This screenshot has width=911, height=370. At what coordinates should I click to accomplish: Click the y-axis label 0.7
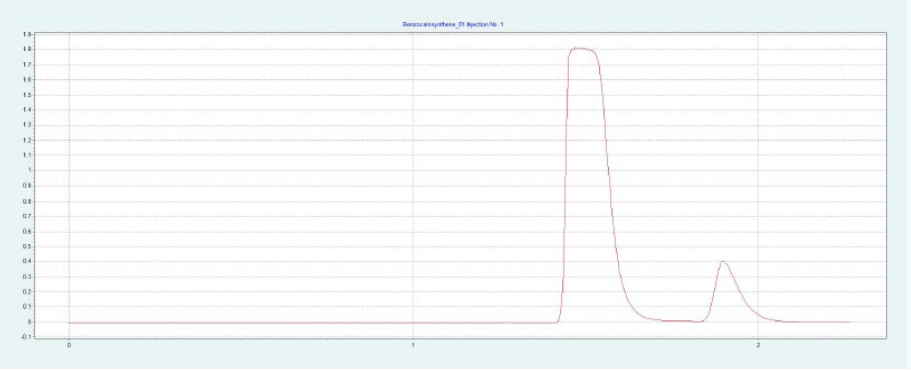click(26, 216)
